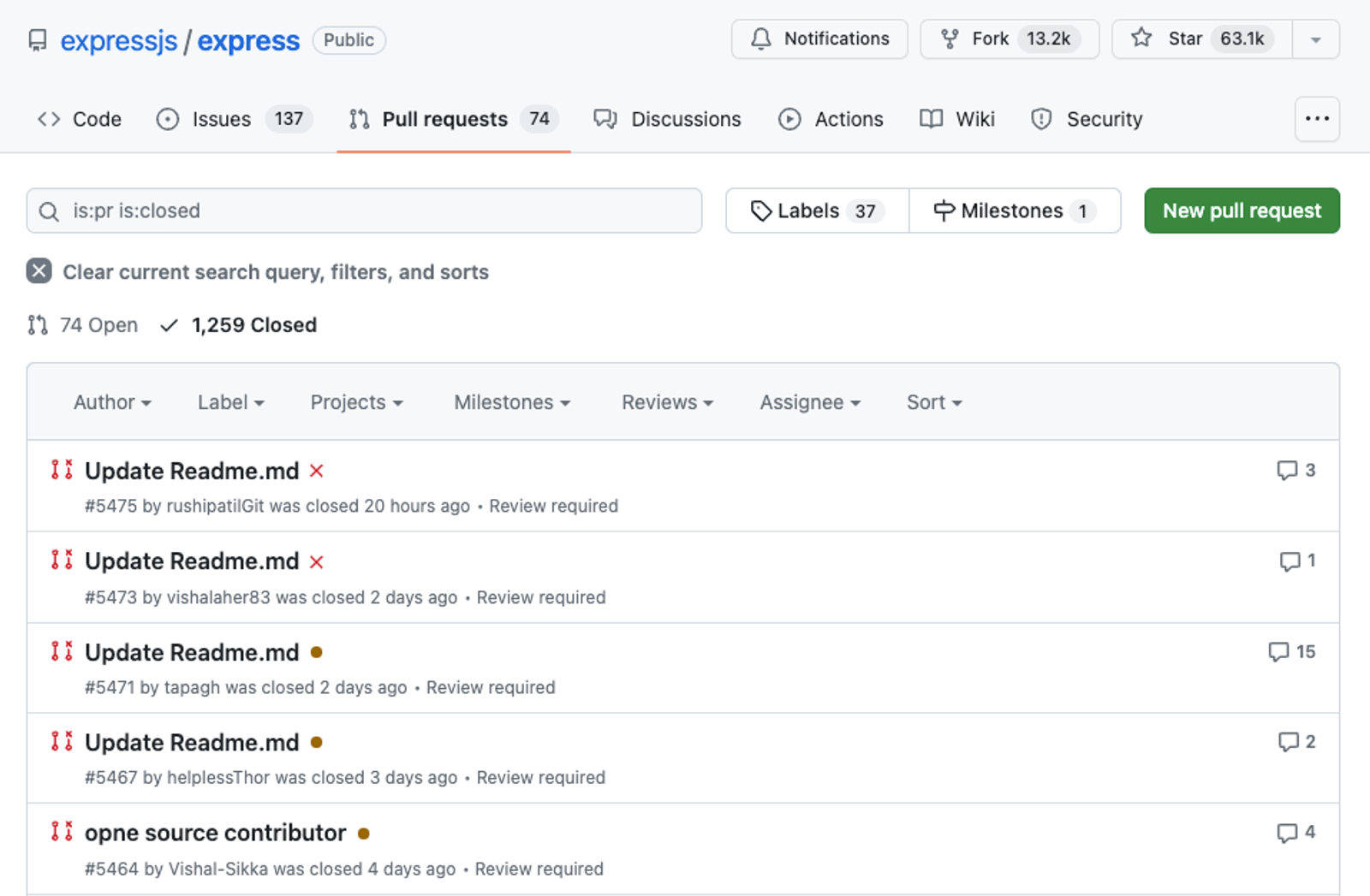Click the Fork 13.2k button
The image size is (1370, 896).
point(1010,39)
